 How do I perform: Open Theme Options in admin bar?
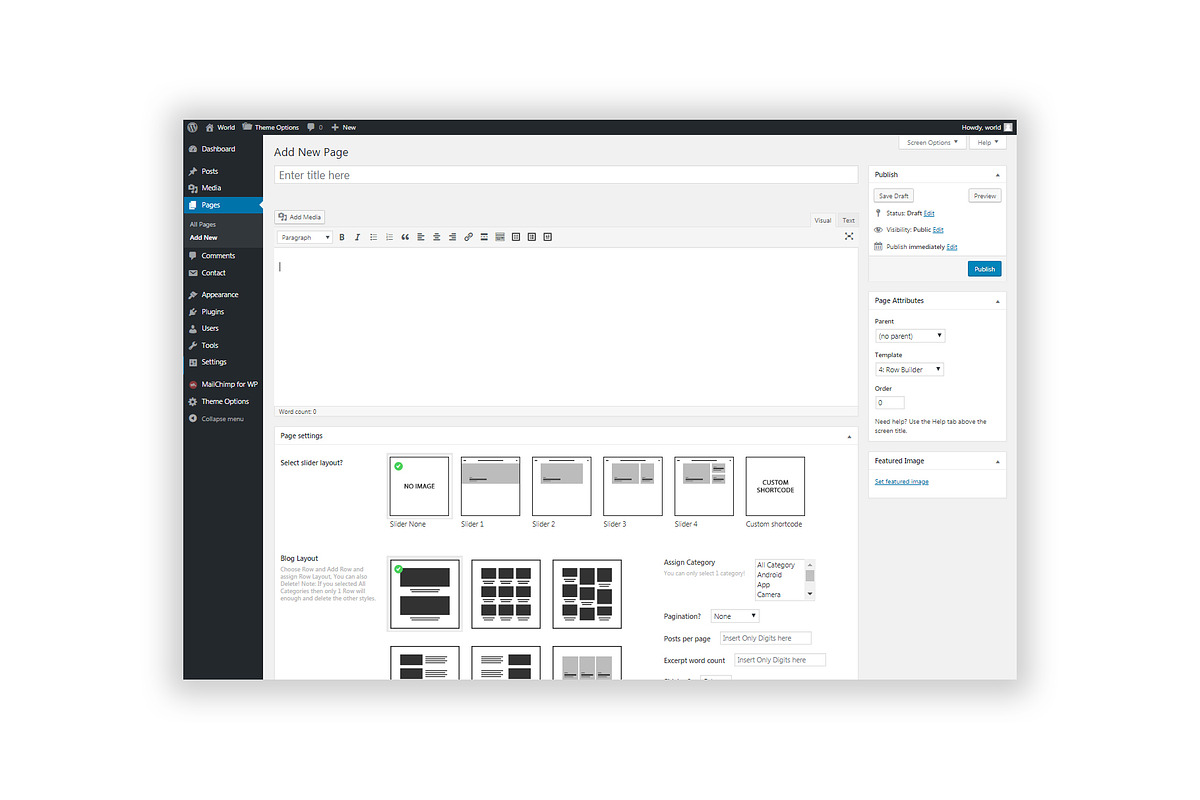point(271,127)
